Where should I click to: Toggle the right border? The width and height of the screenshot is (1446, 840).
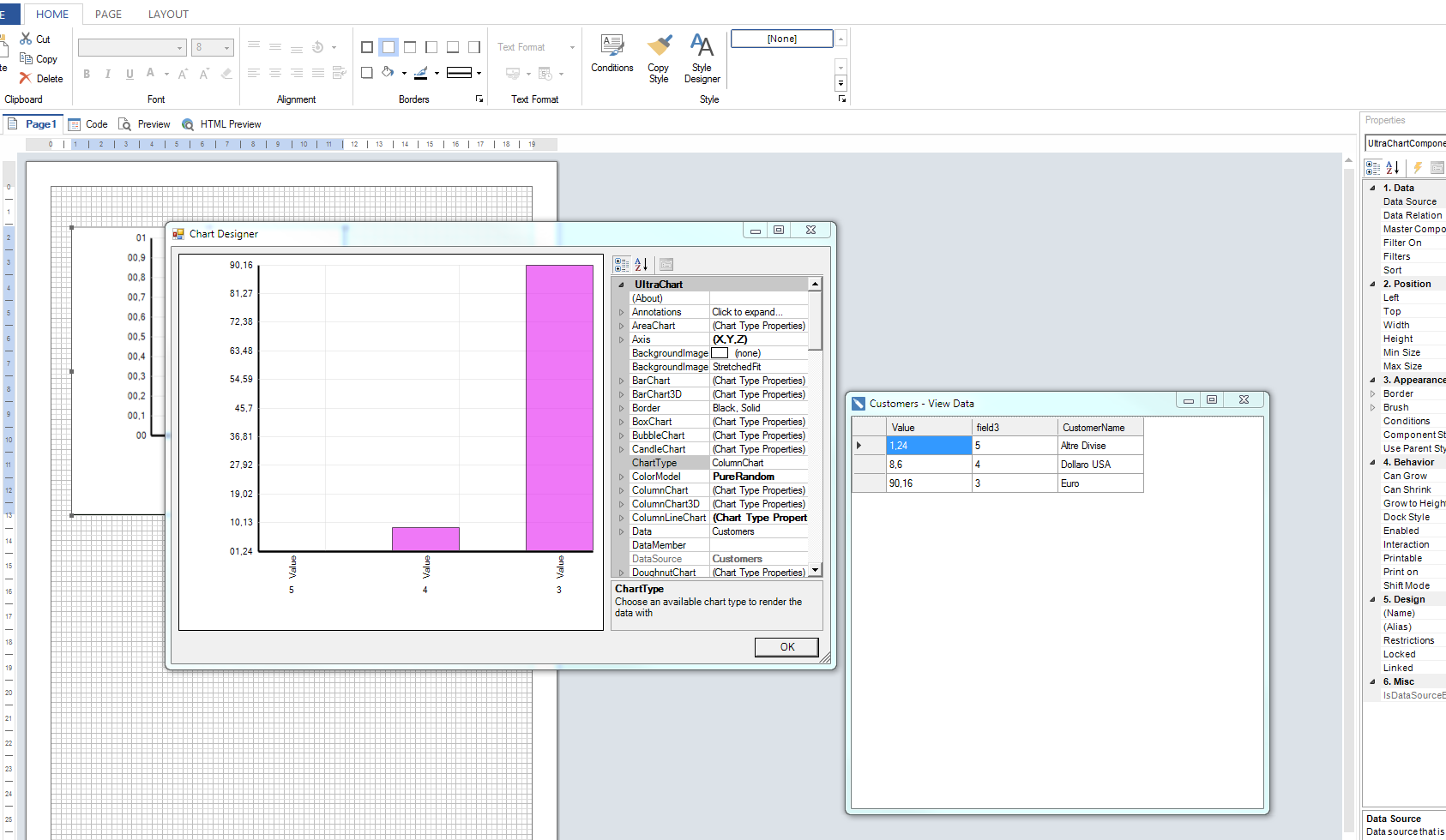[474, 47]
